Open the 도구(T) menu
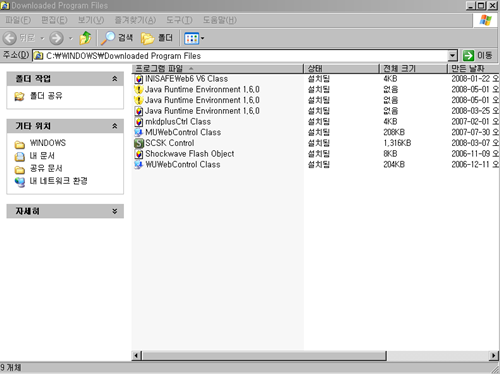The height and width of the screenshot is (374, 500). [179, 20]
